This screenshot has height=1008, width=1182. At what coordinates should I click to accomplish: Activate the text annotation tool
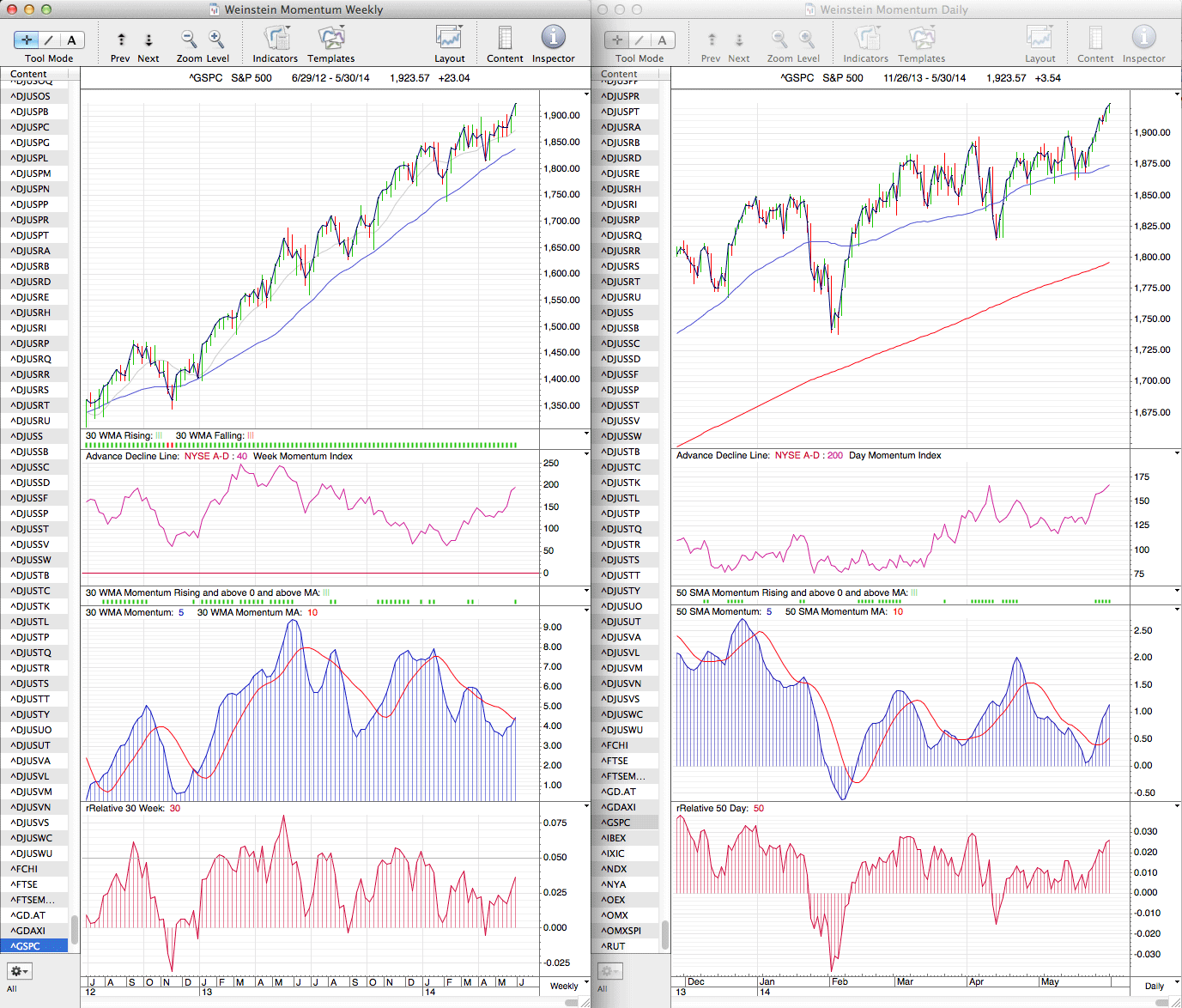[x=71, y=40]
